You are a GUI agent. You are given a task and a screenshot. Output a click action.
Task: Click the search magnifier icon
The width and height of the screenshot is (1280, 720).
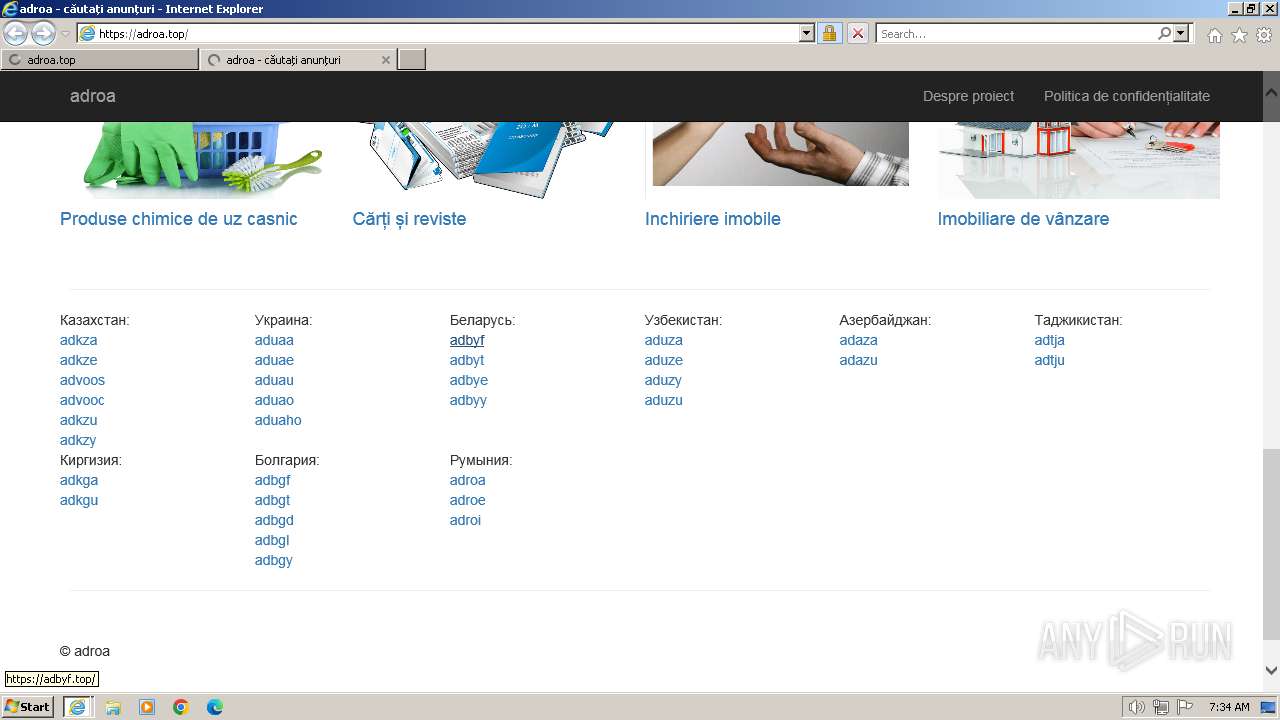pyautogui.click(x=1164, y=33)
